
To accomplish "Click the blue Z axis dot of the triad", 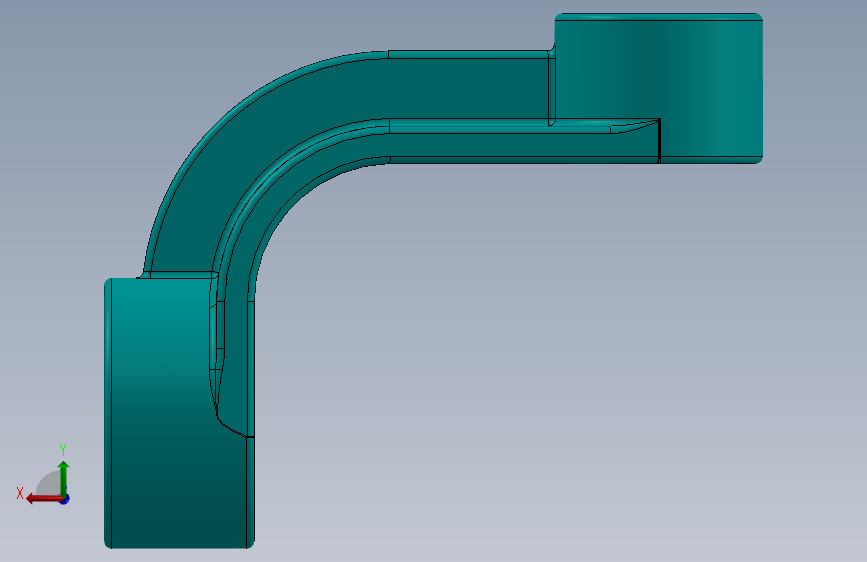I will click(65, 500).
